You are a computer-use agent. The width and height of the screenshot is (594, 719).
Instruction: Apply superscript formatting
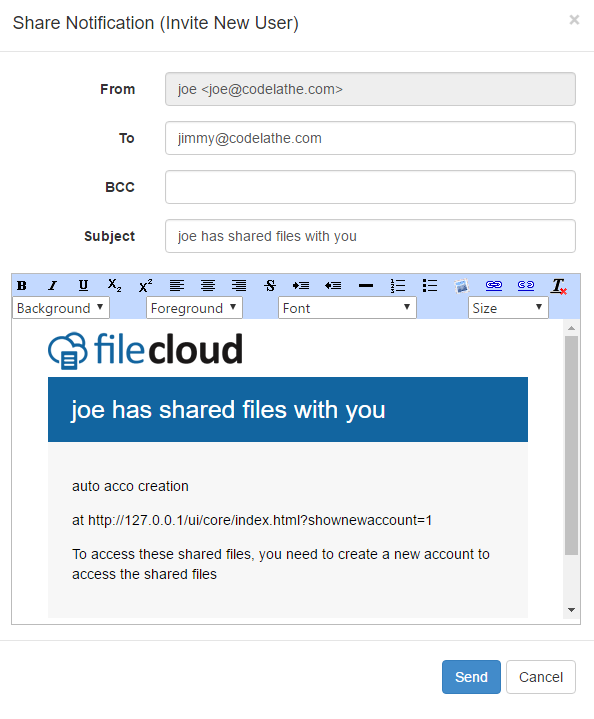pyautogui.click(x=145, y=286)
